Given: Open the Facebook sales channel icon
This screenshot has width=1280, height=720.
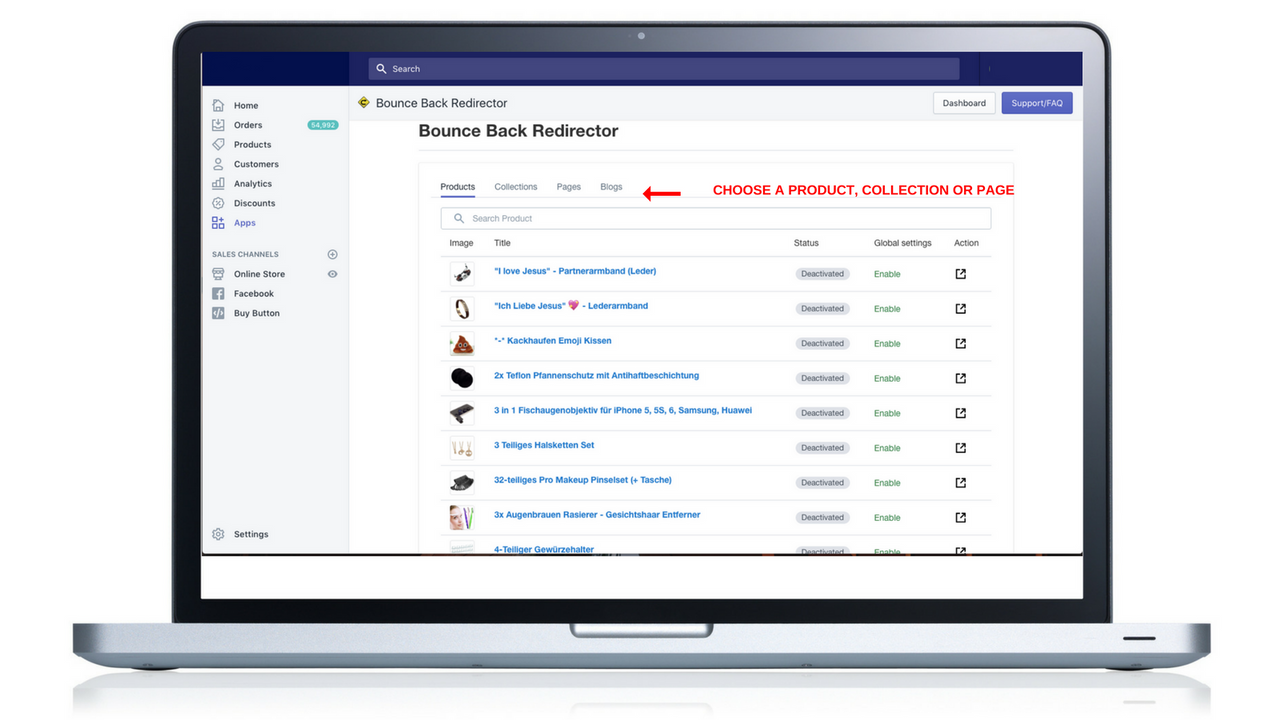Looking at the screenshot, I should [x=218, y=293].
